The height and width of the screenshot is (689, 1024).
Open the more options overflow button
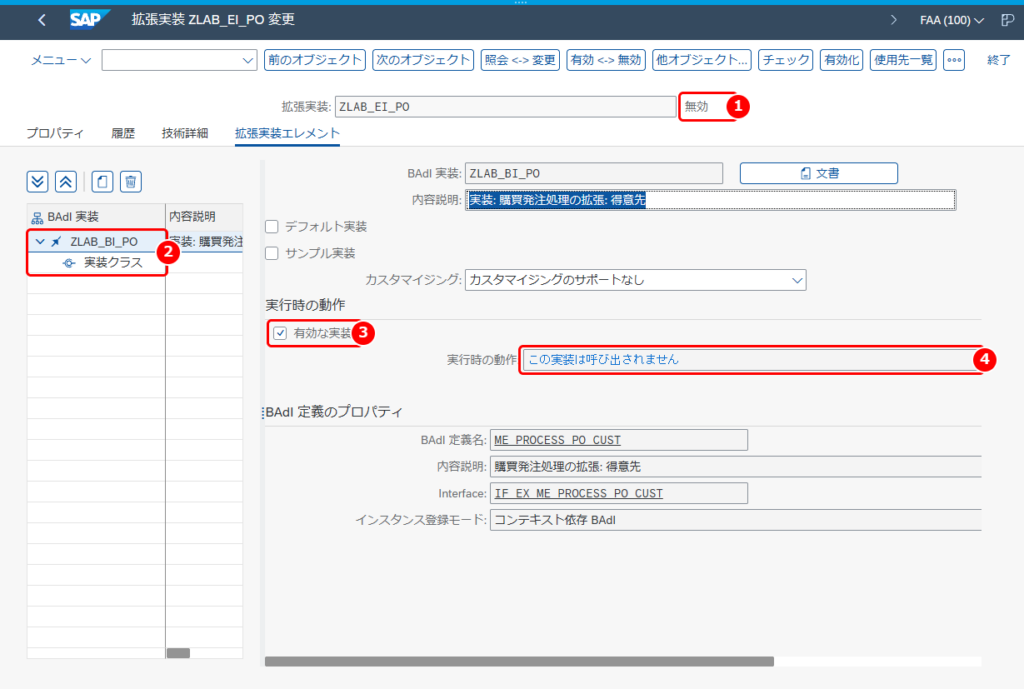954,60
